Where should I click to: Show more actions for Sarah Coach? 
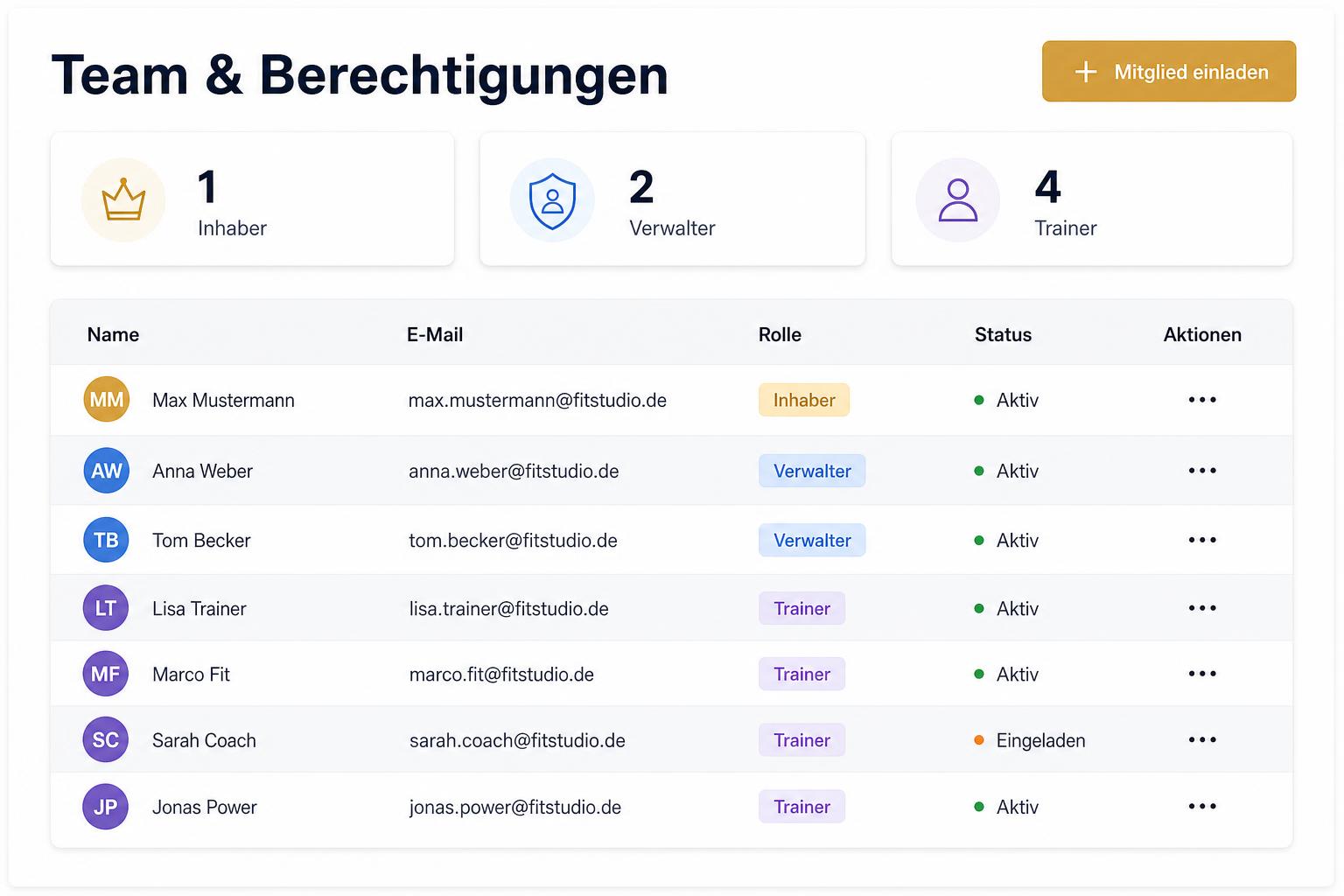point(1202,740)
